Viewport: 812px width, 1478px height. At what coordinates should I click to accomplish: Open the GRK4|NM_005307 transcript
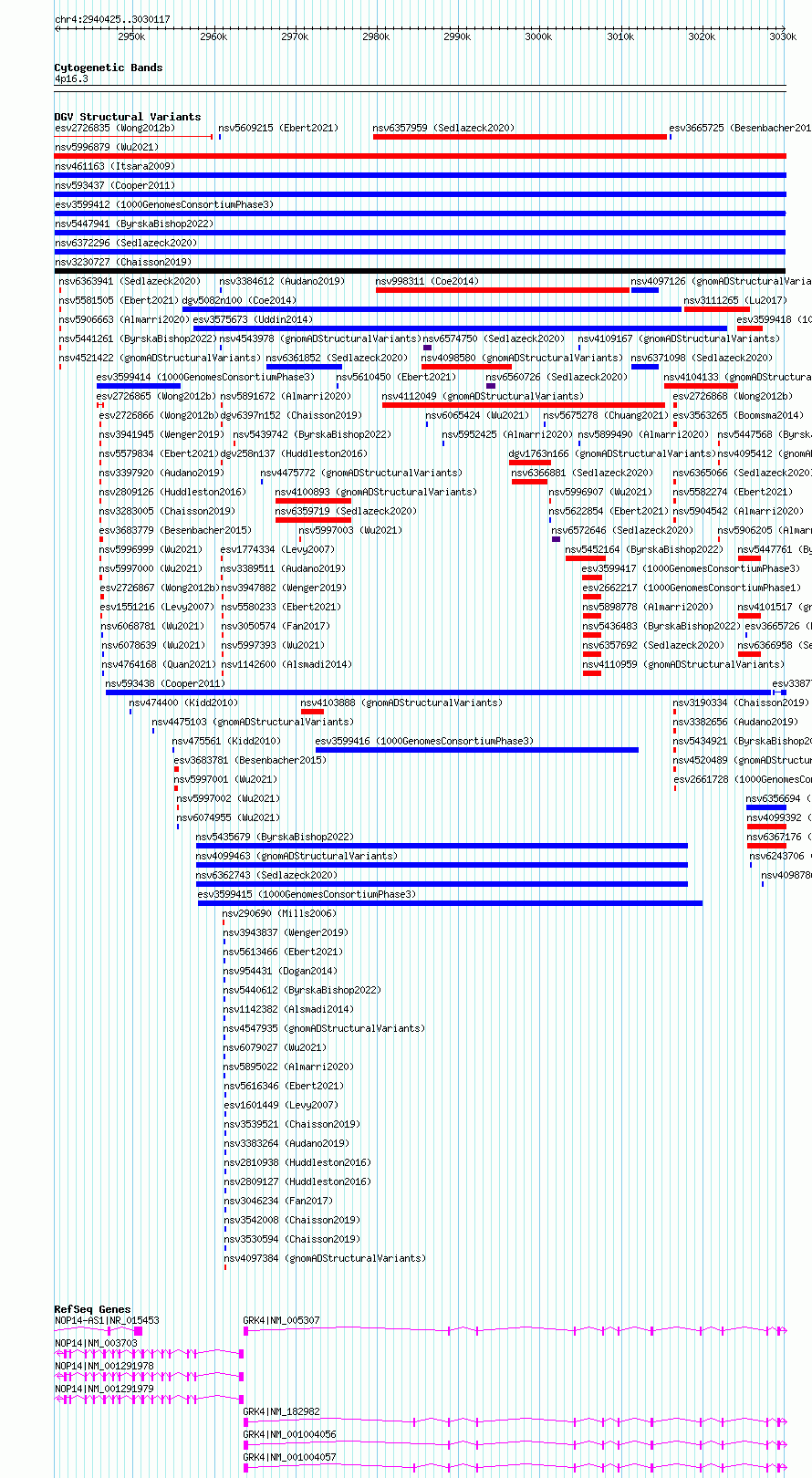tap(281, 1321)
